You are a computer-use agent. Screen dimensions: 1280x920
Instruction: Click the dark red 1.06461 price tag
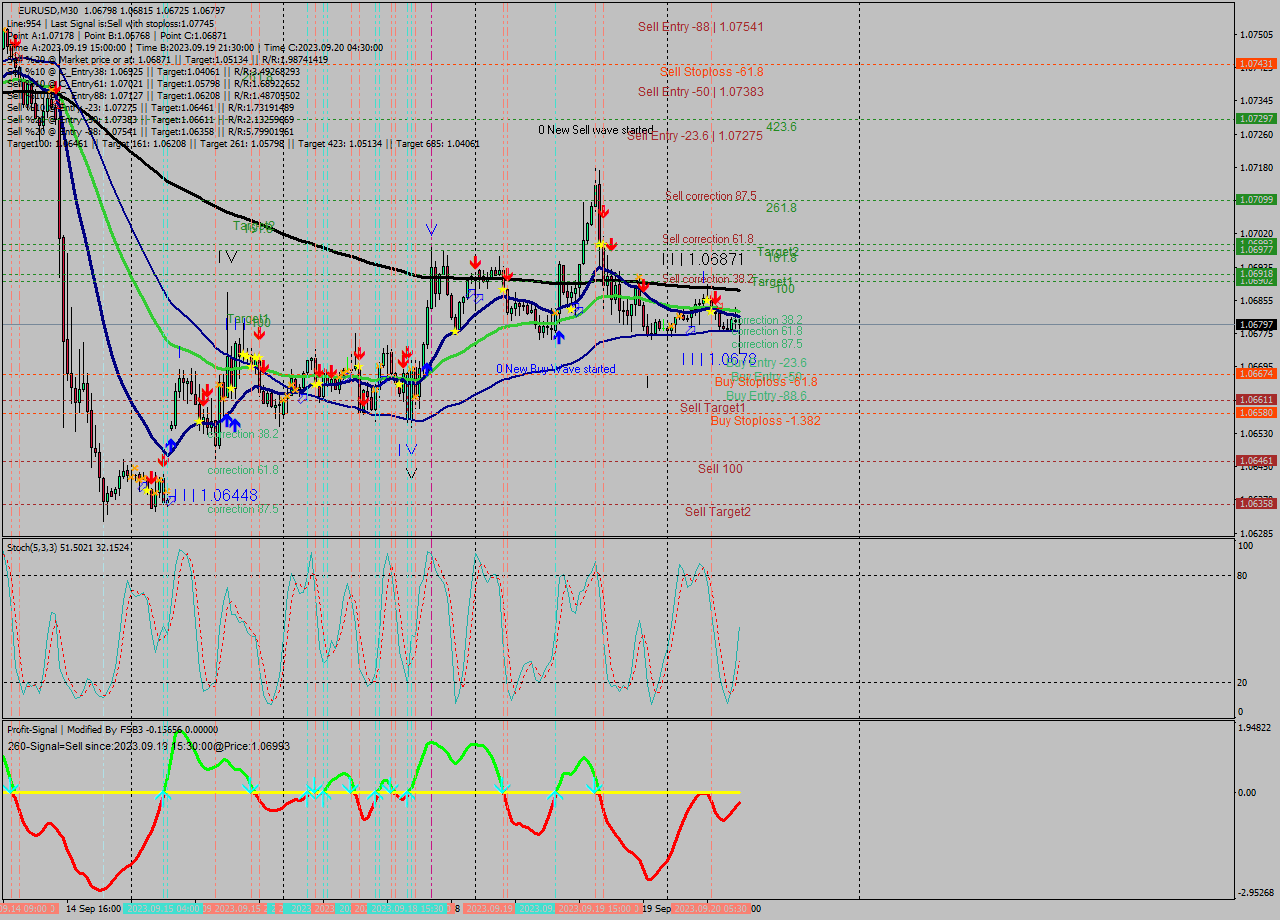[1256, 461]
